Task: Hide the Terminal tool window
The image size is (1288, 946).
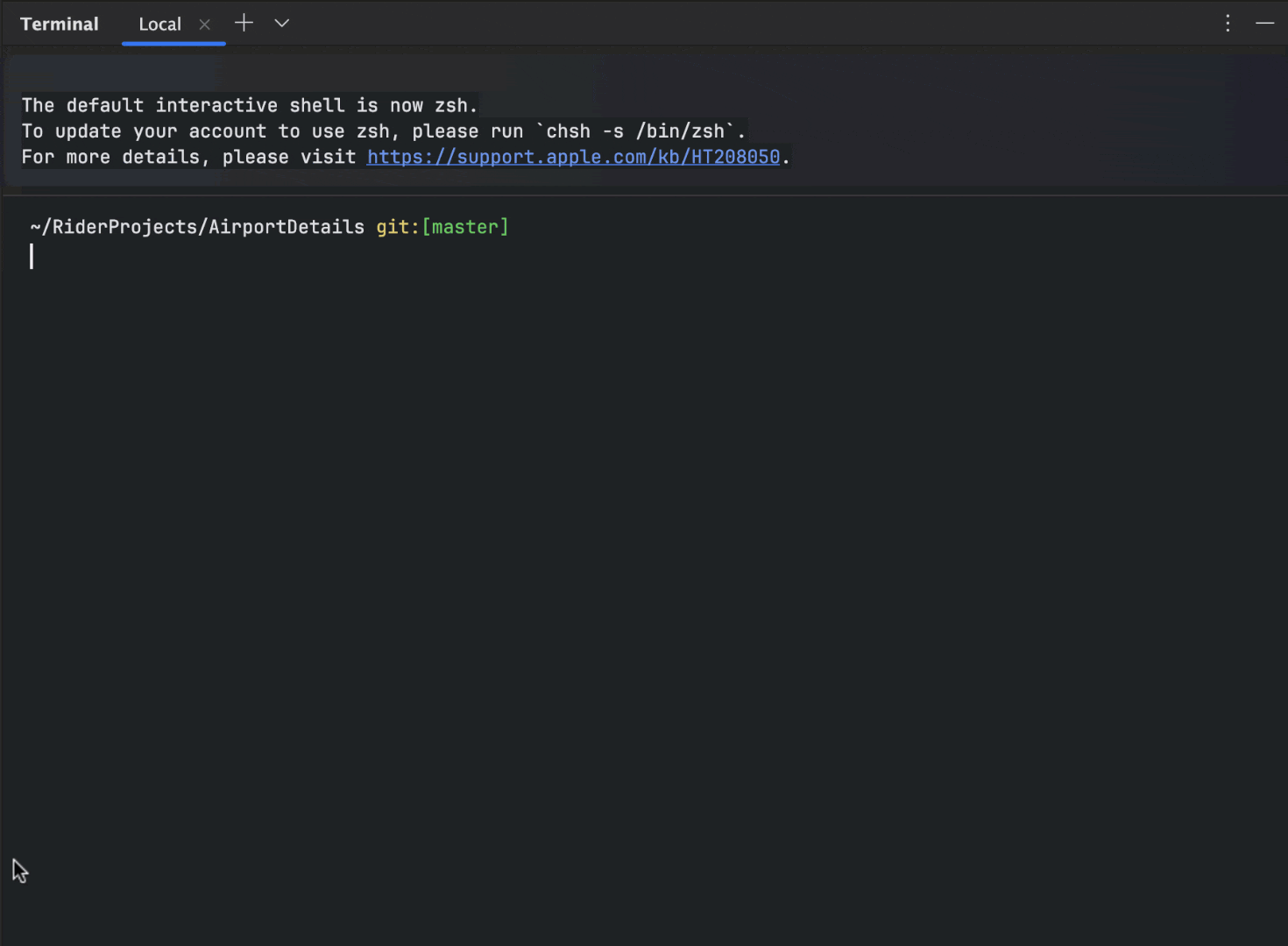Action: 1264,24
